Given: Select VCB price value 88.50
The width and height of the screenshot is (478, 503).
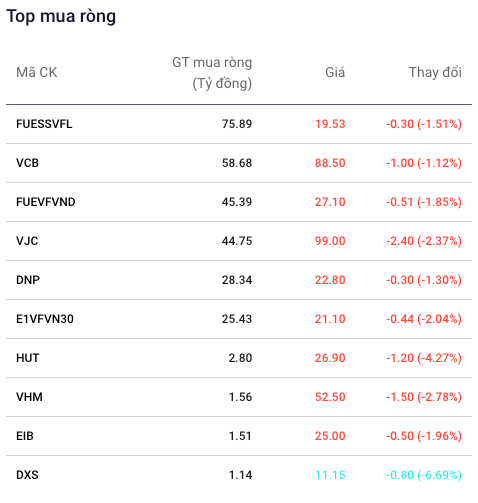Looking at the screenshot, I should (x=330, y=163).
